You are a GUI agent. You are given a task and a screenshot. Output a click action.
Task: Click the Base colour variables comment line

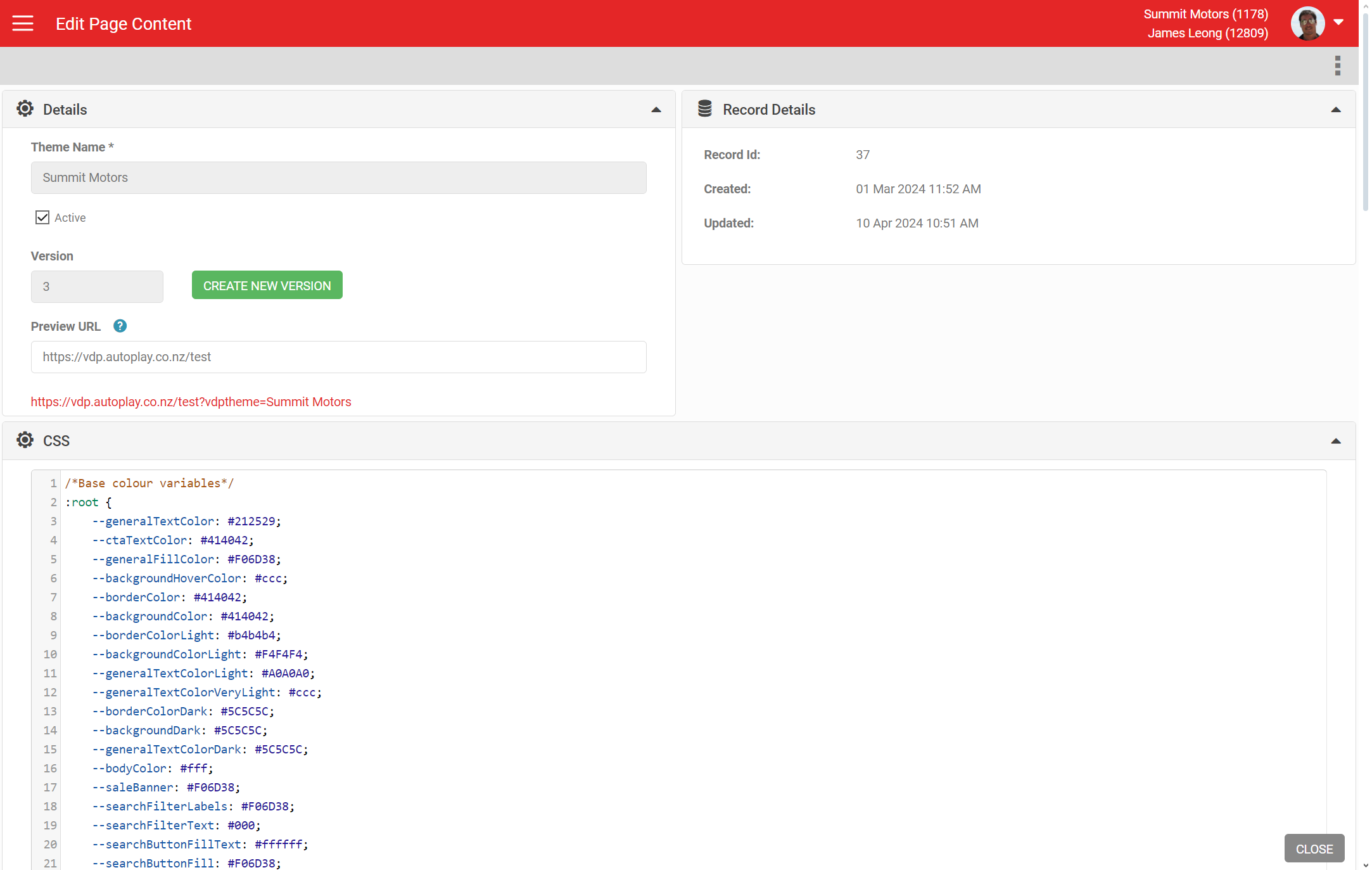coord(149,483)
